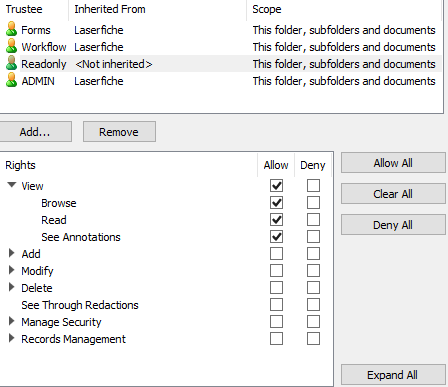
Task: Check Deny for Records Management
Action: click(x=313, y=339)
